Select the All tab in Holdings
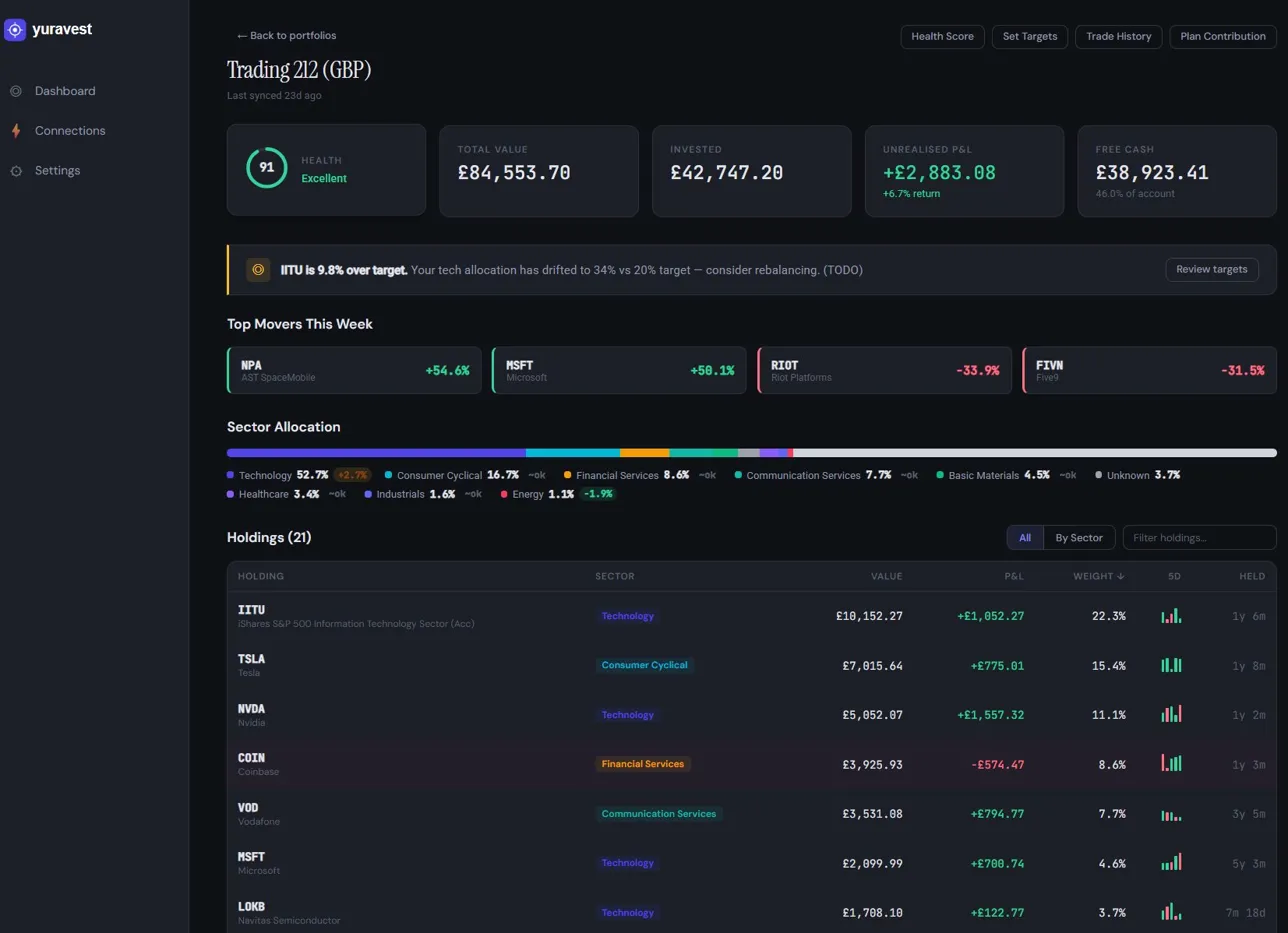This screenshot has width=1288, height=933. click(x=1024, y=537)
